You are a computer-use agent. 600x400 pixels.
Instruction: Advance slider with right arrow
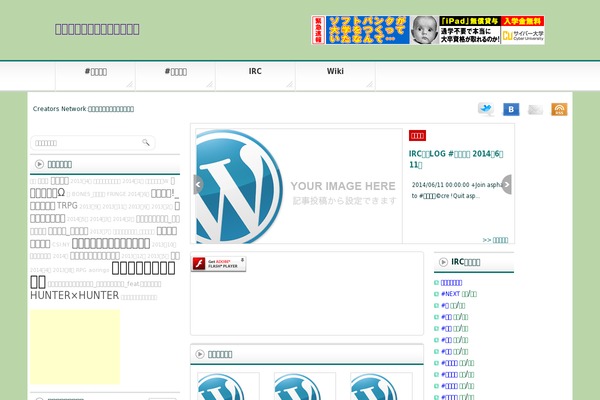507,184
